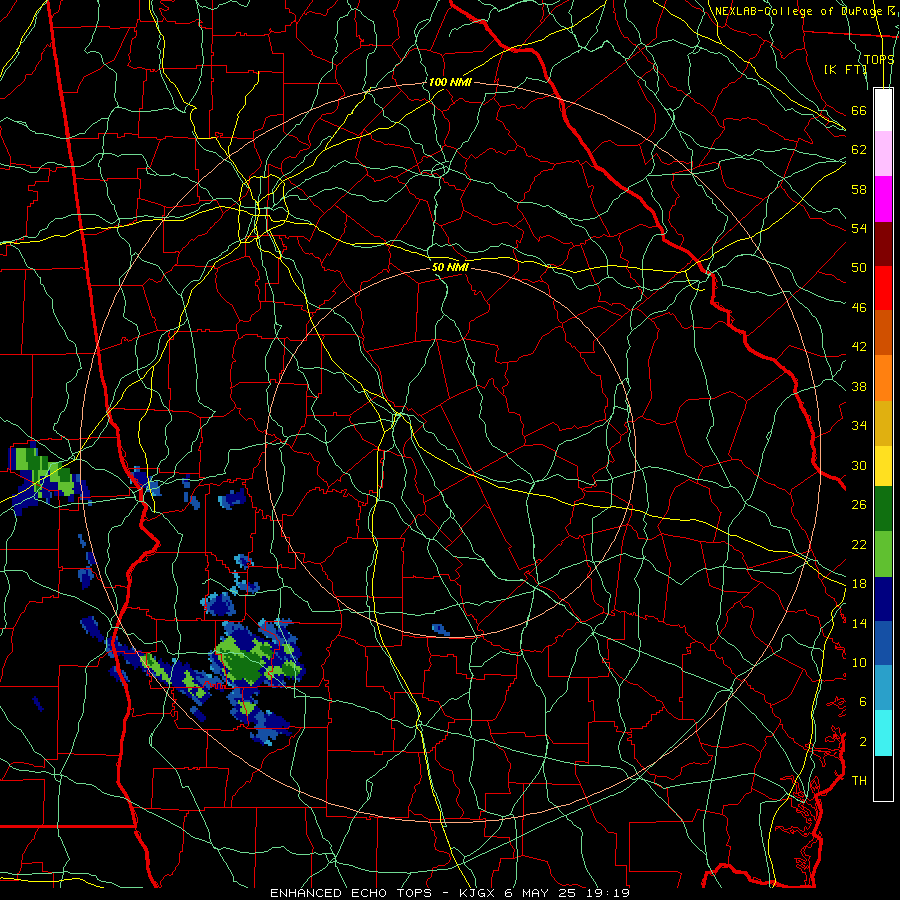Click the light pink legend swatch

(883, 154)
